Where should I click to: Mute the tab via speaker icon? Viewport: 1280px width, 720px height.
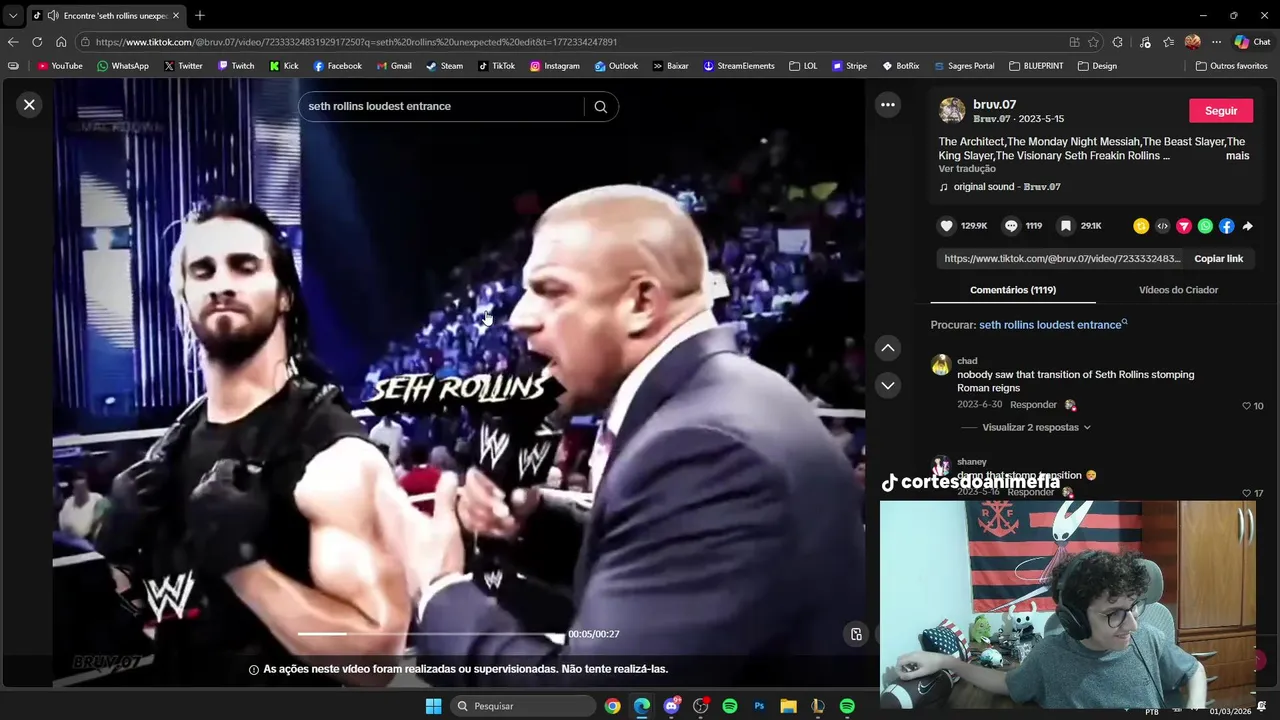click(52, 16)
